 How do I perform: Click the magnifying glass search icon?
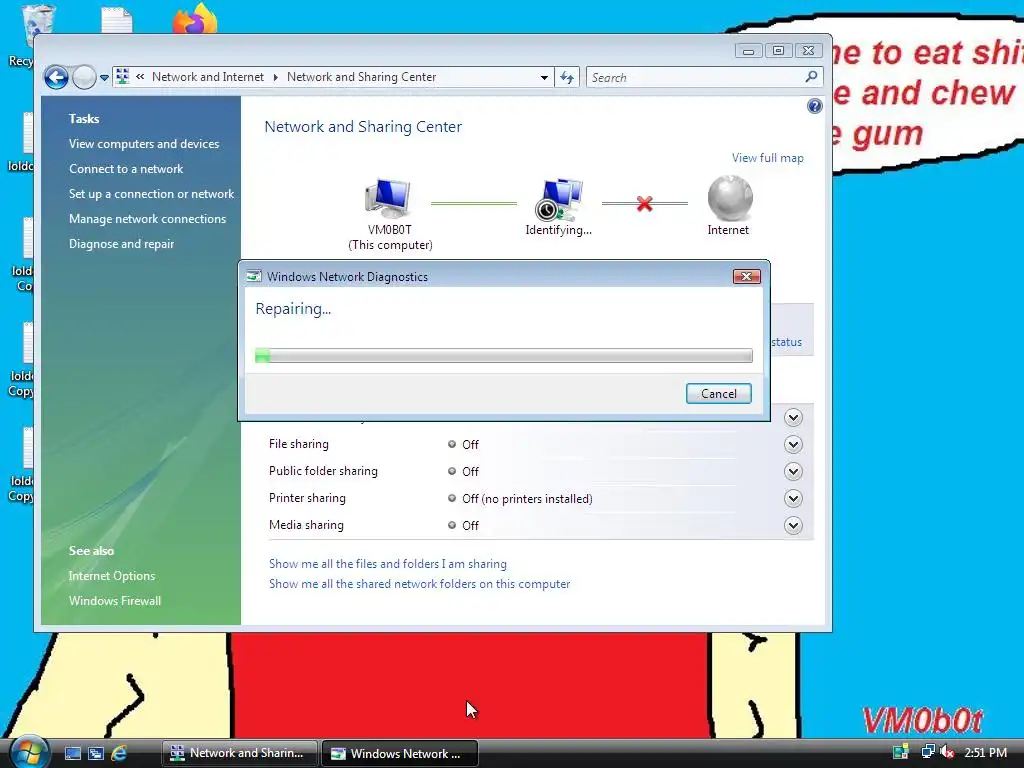pyautogui.click(x=811, y=77)
